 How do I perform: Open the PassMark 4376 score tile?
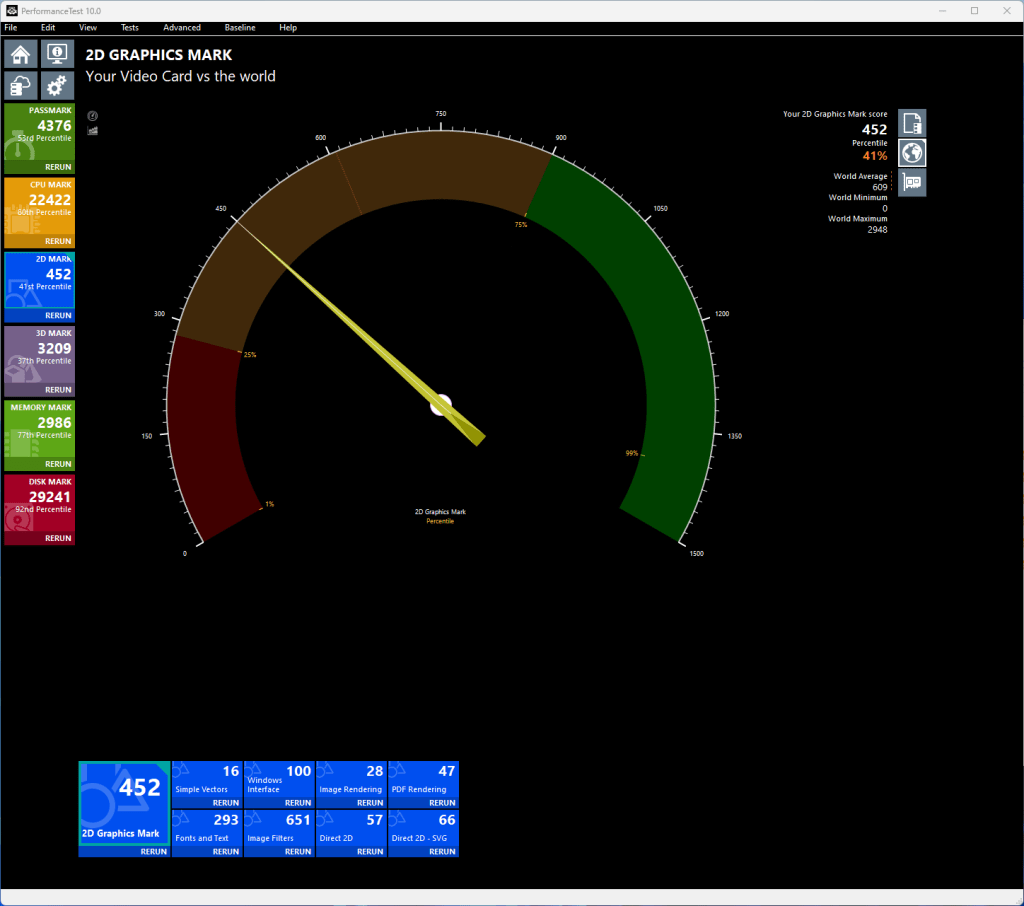[x=40, y=133]
